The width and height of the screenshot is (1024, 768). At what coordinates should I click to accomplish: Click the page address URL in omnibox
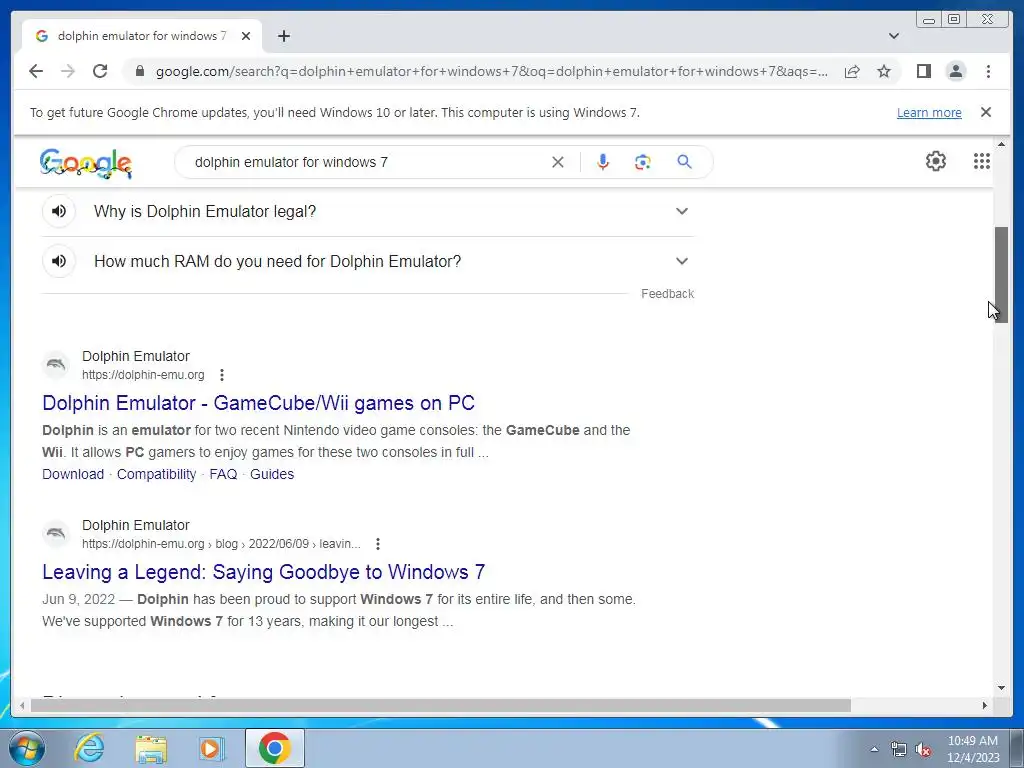tap(492, 71)
